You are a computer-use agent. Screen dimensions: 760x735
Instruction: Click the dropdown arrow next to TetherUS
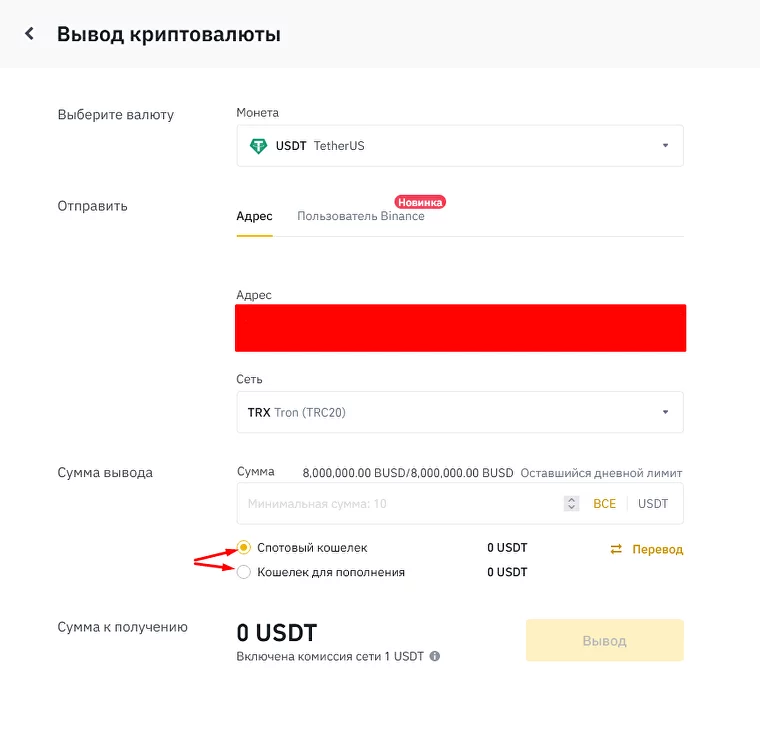665,146
